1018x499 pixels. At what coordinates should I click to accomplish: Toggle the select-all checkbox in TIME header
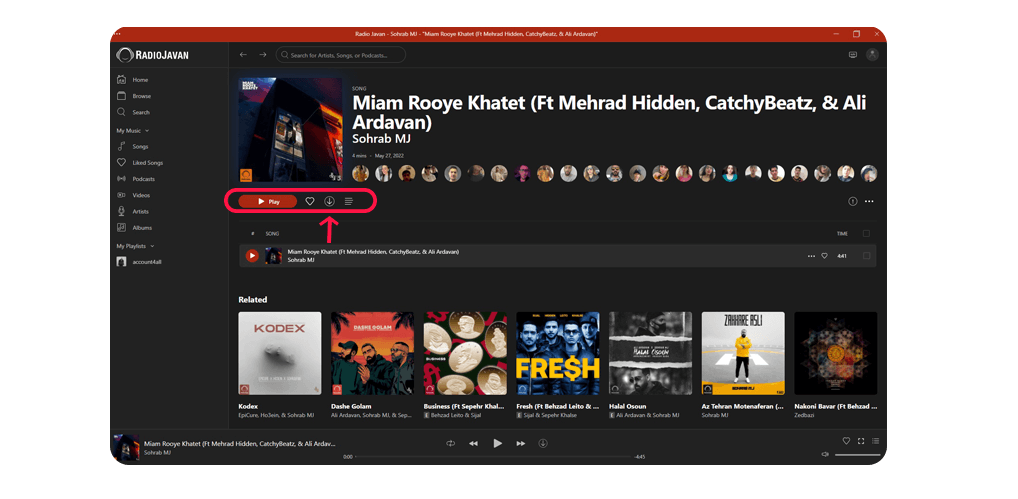866,233
